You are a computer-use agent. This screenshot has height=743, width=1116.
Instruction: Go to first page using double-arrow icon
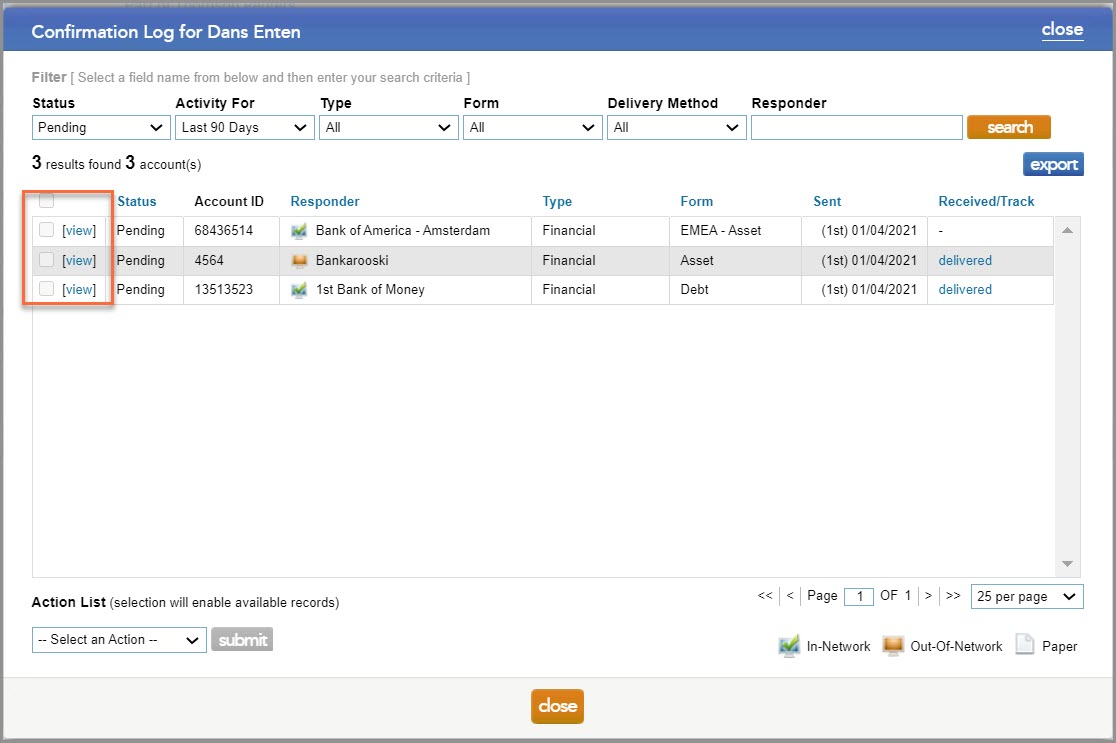(765, 595)
